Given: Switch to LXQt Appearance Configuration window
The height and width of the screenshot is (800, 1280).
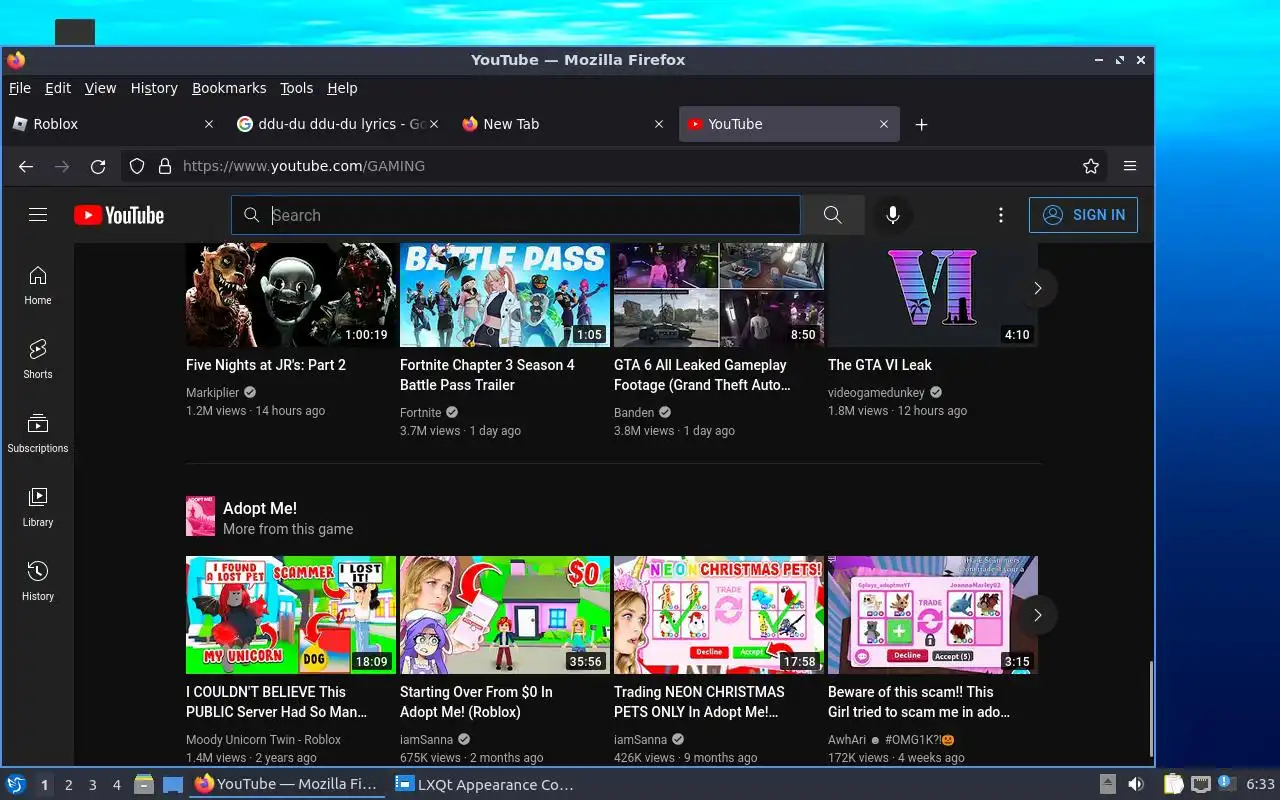Looking at the screenshot, I should [x=486, y=784].
